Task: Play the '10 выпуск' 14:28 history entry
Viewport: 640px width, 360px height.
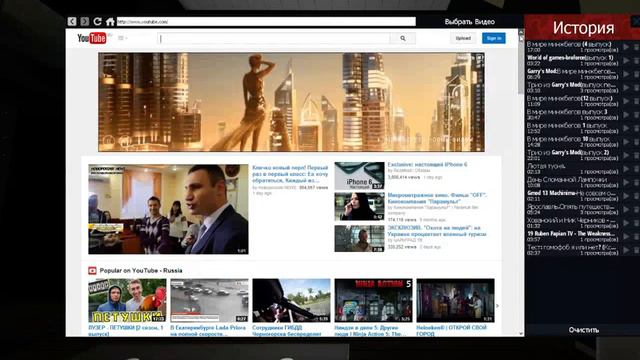Action: tap(627, 142)
